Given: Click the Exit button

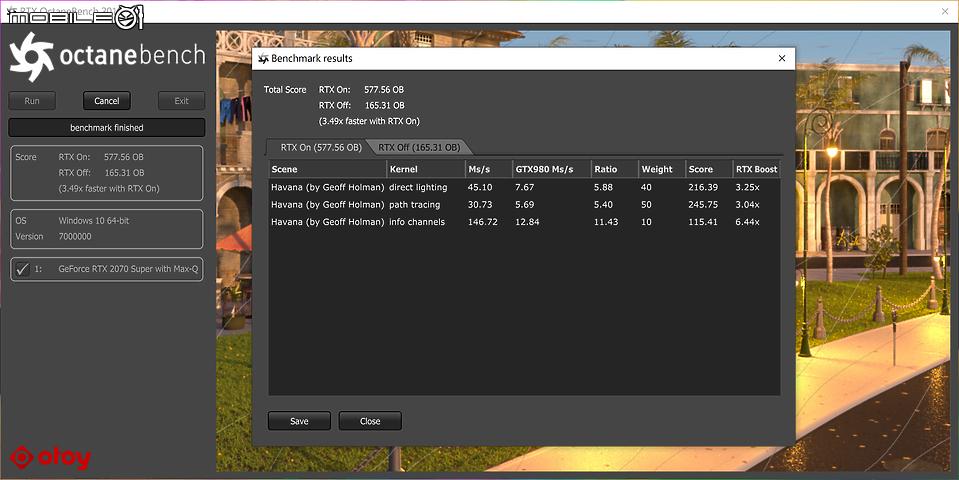Looking at the screenshot, I should [x=182, y=101].
